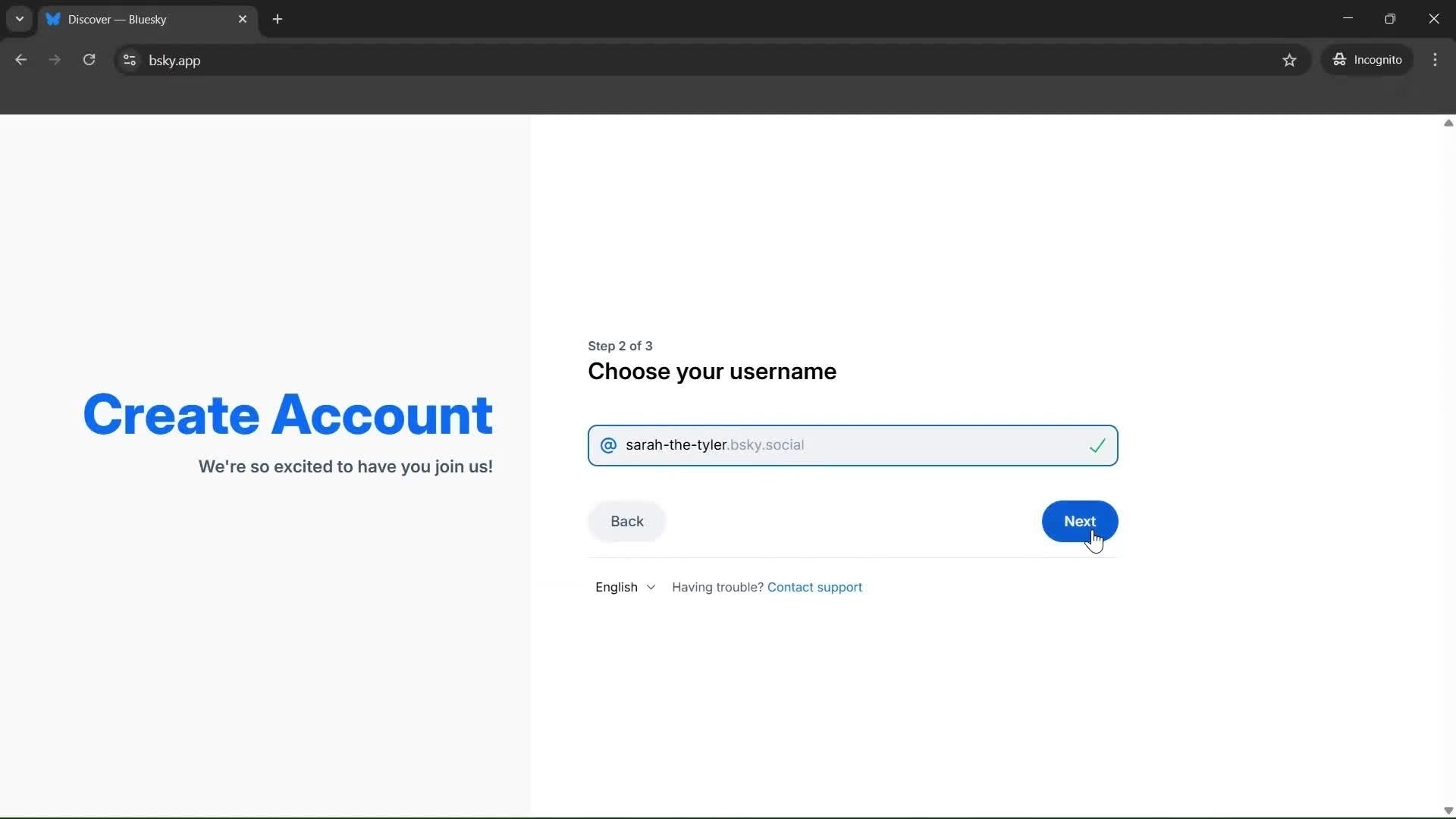This screenshot has width=1456, height=819.
Task: Open the Contact support link
Action: click(814, 587)
